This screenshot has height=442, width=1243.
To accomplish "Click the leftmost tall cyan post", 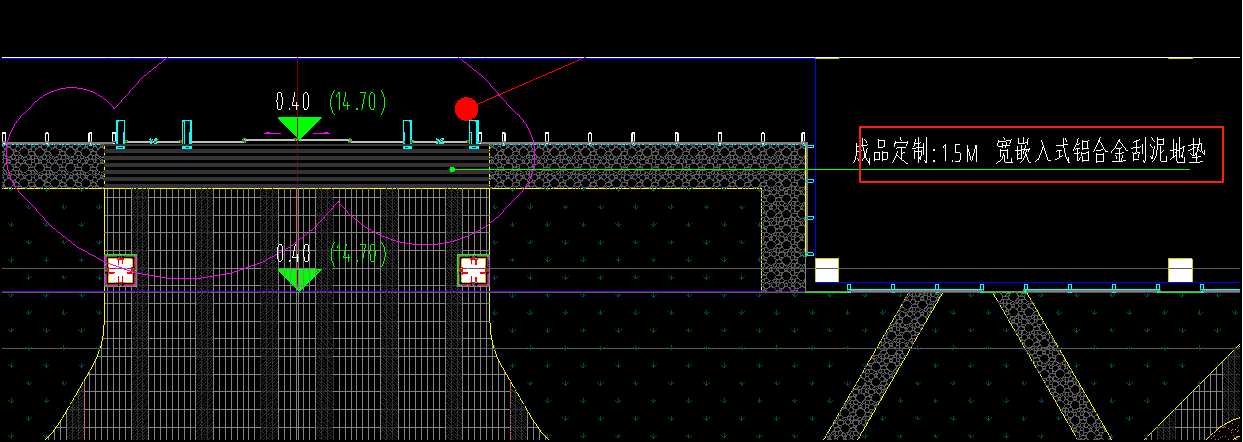I will click(121, 132).
